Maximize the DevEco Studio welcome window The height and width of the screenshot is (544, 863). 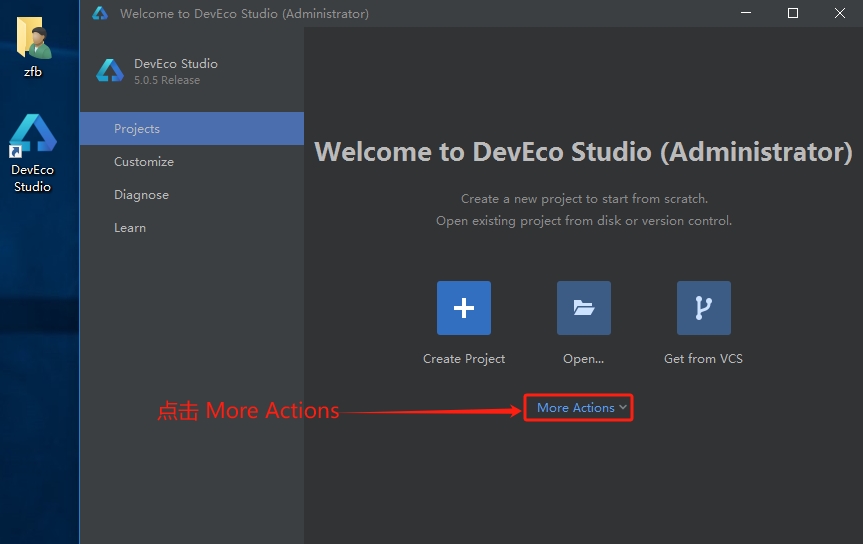793,13
